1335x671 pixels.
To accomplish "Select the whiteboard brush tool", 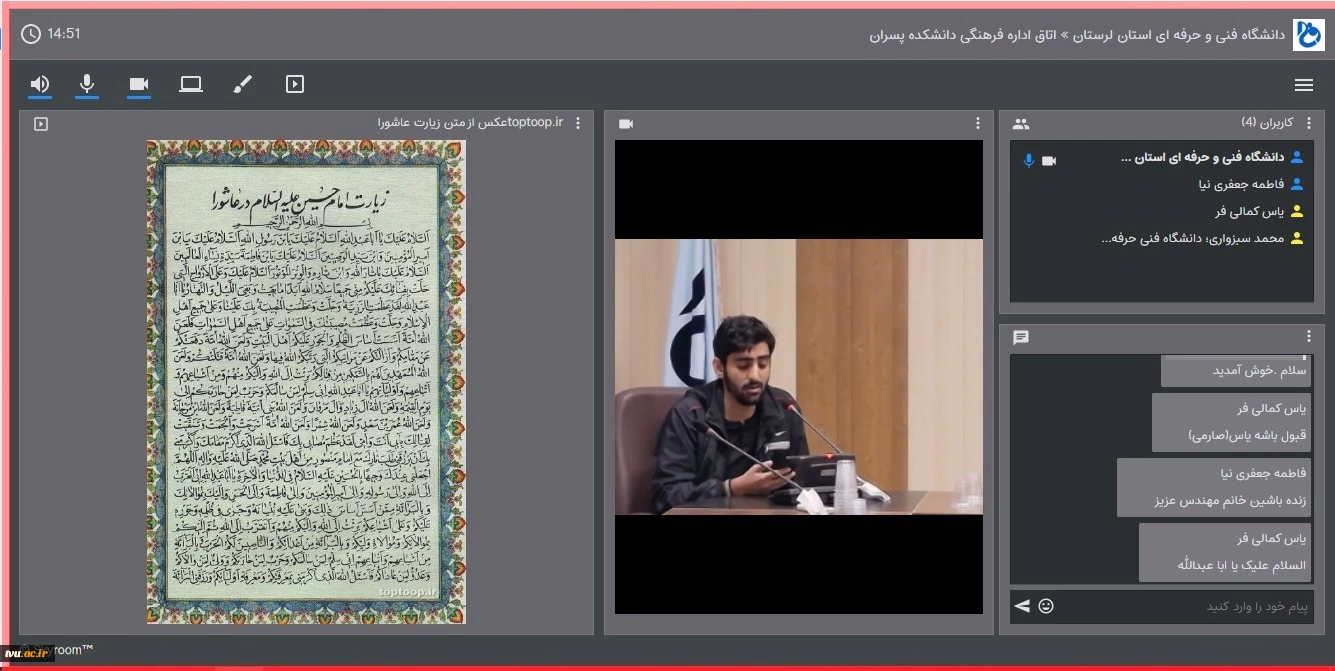I will pyautogui.click(x=243, y=84).
